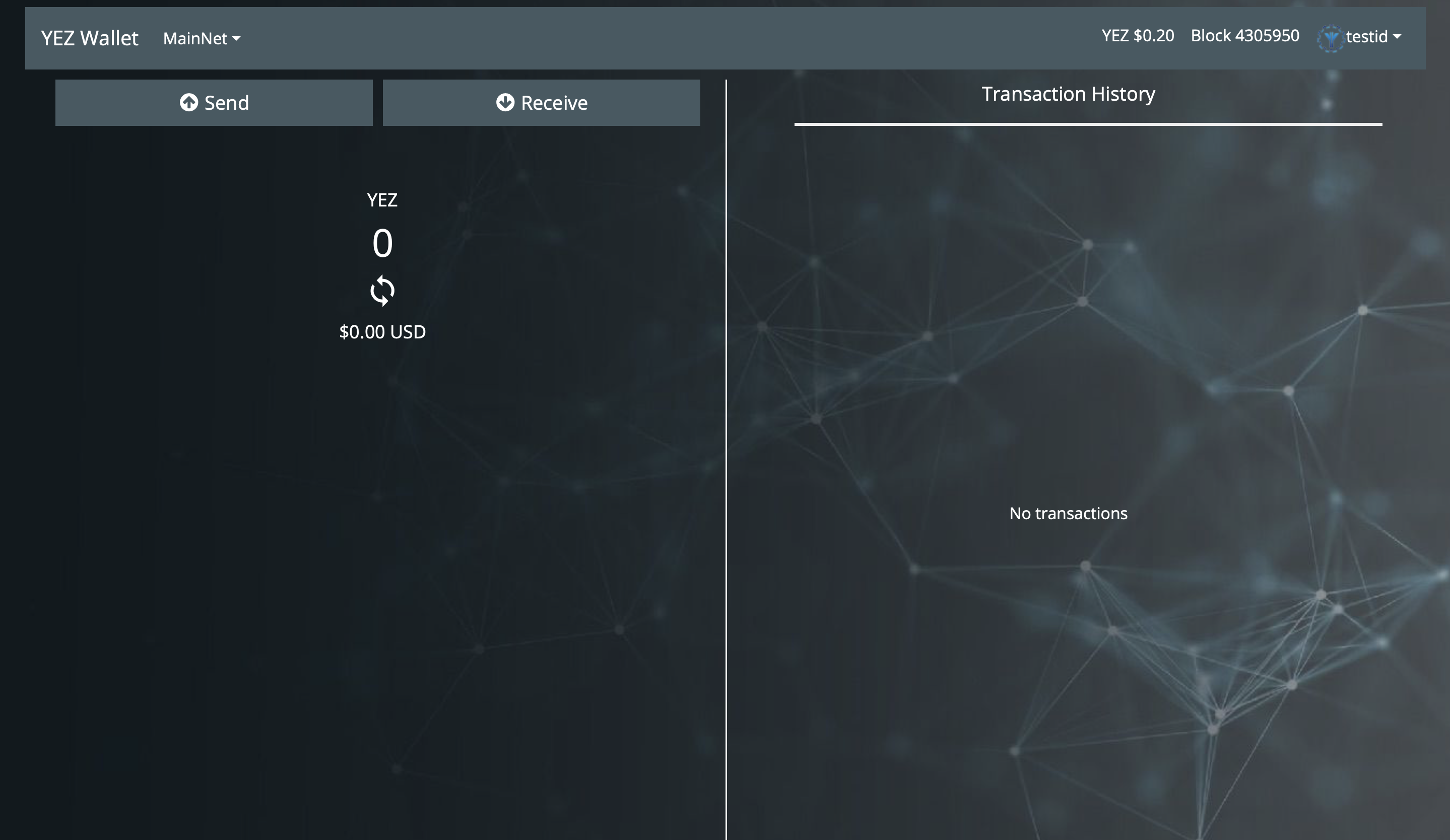
Task: Click the Send button
Action: click(x=214, y=103)
